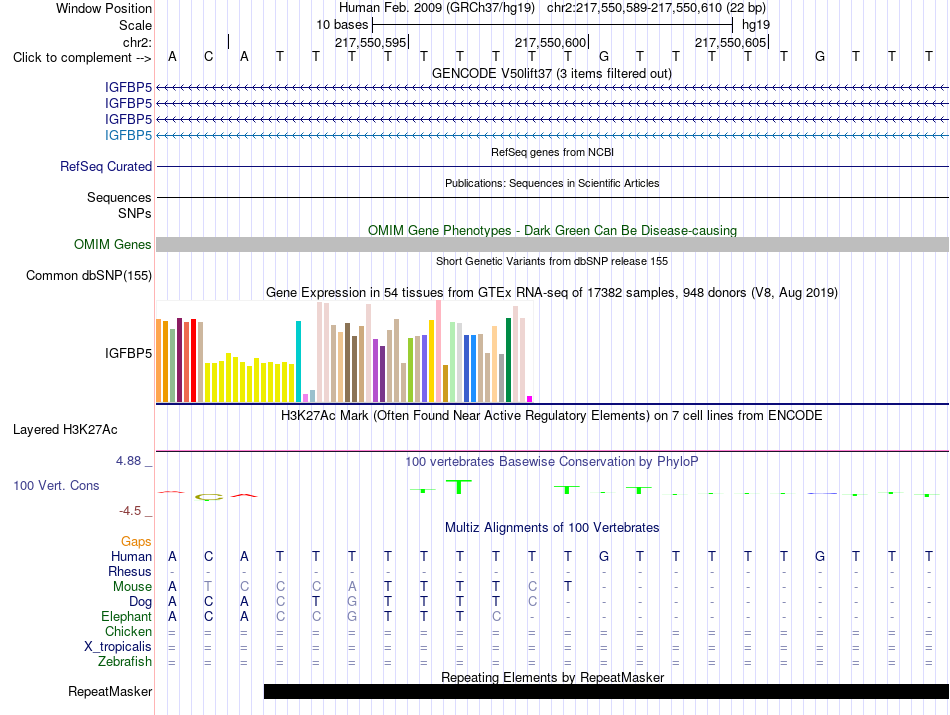Click the light-blue IGFBP5 transcript label

click(x=128, y=135)
